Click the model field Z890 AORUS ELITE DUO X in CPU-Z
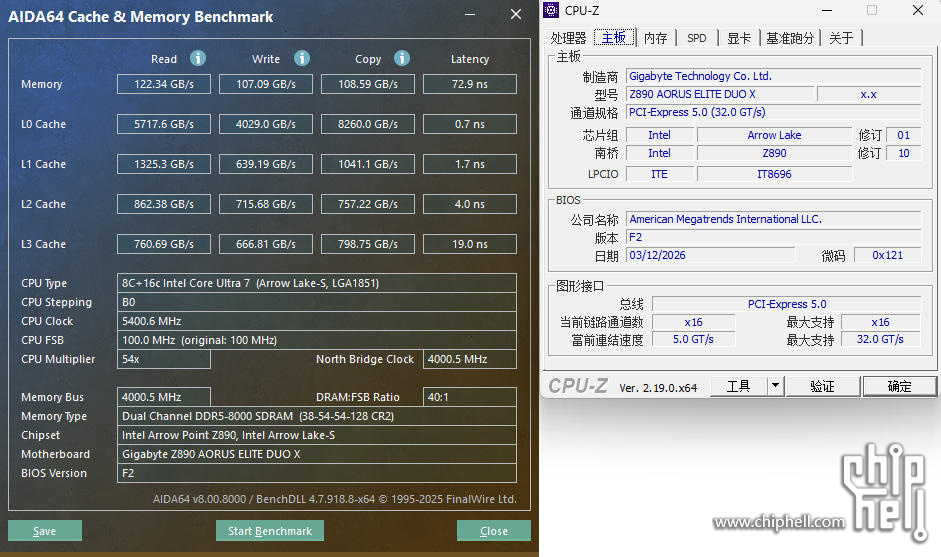 [x=720, y=94]
